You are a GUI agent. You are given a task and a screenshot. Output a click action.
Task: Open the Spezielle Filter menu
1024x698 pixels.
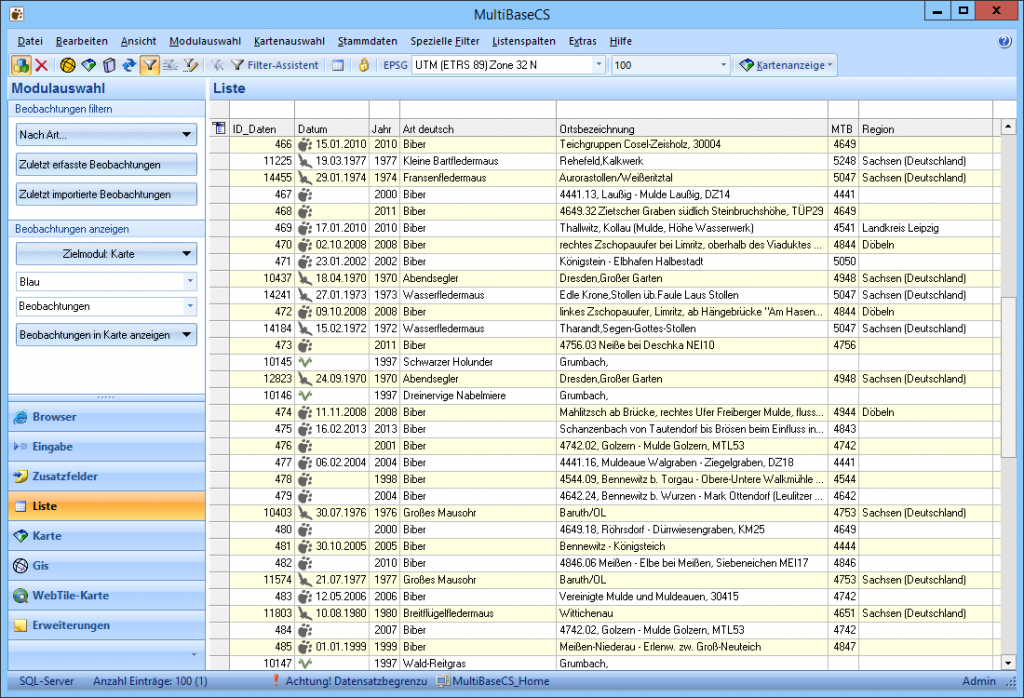click(x=445, y=41)
